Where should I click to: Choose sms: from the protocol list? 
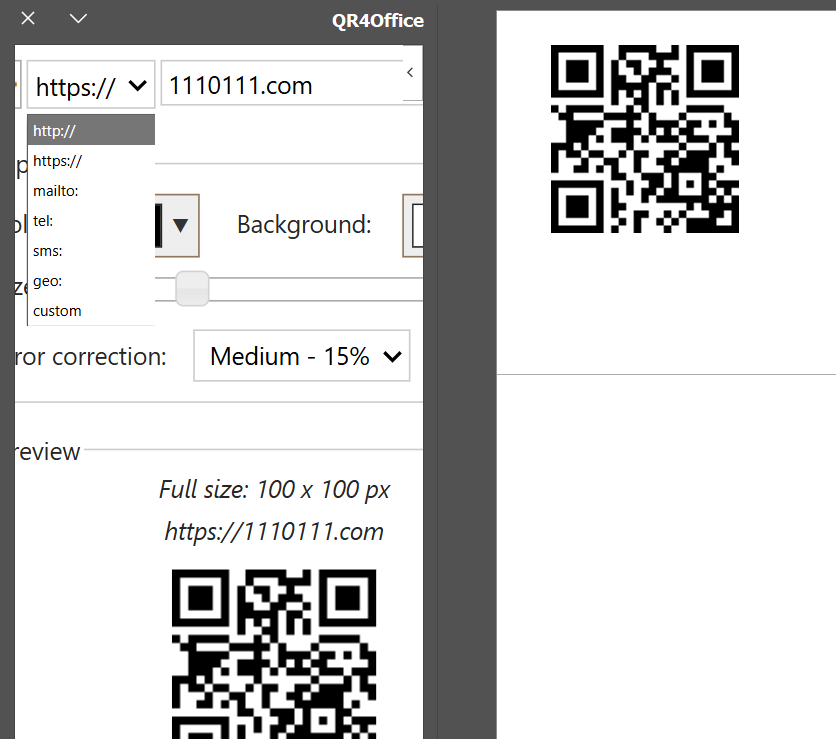pos(91,250)
